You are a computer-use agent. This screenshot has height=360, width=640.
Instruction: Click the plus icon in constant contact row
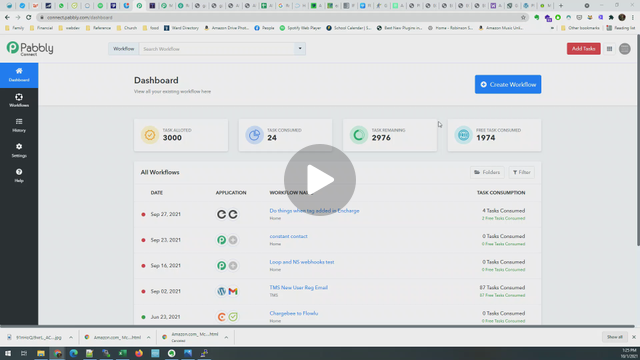[x=233, y=240]
